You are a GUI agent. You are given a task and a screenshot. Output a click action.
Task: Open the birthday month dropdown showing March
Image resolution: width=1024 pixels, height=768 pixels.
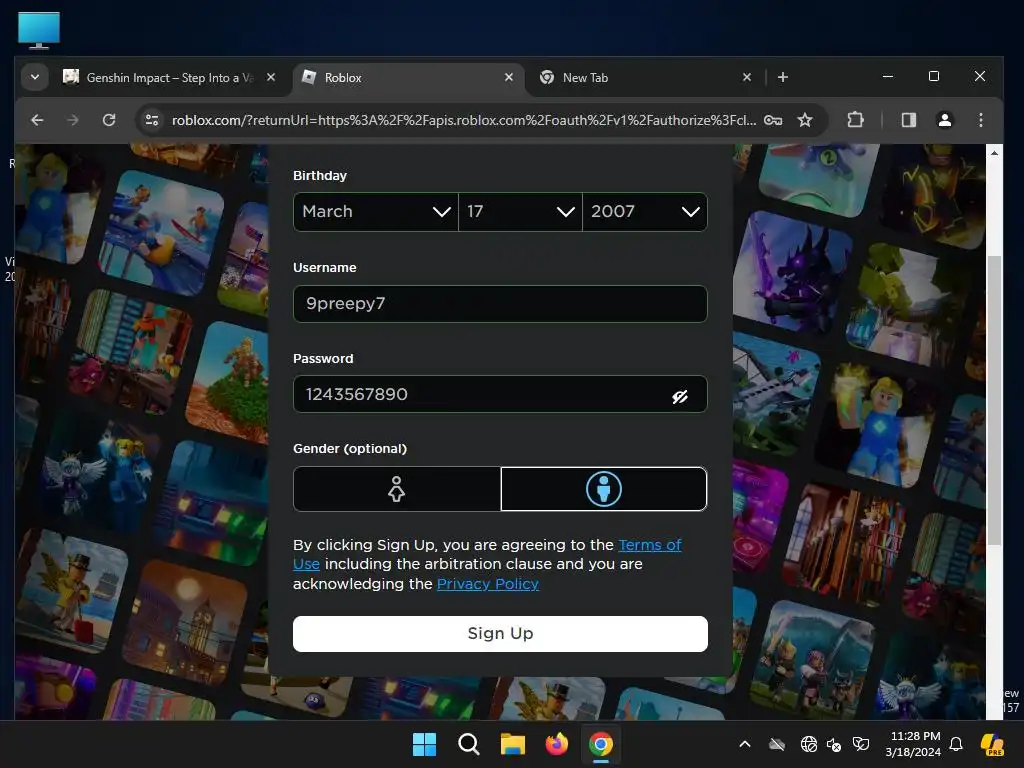[x=376, y=212]
